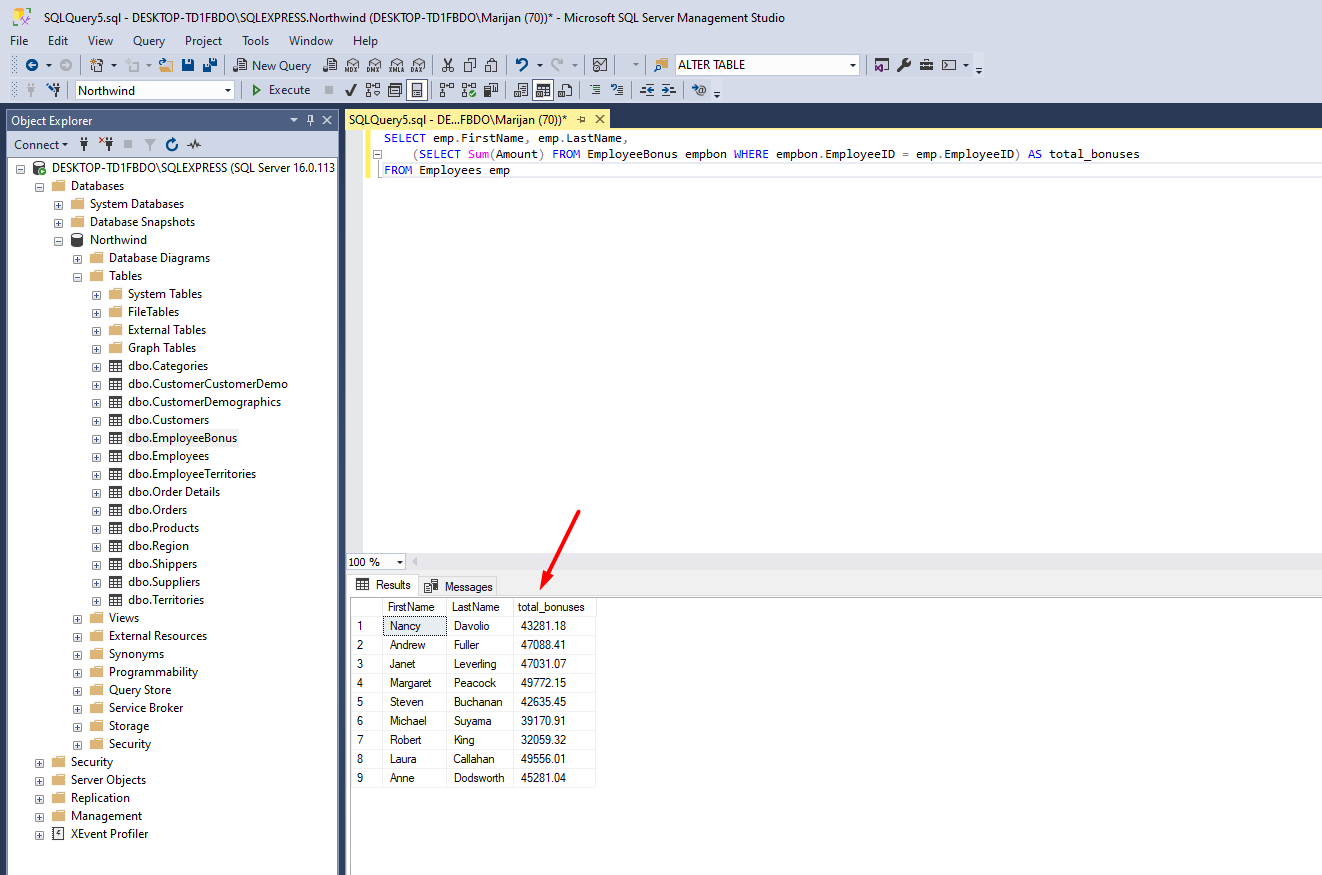Click the Find in Files icon
The height and width of the screenshot is (875, 1322).
point(661,65)
